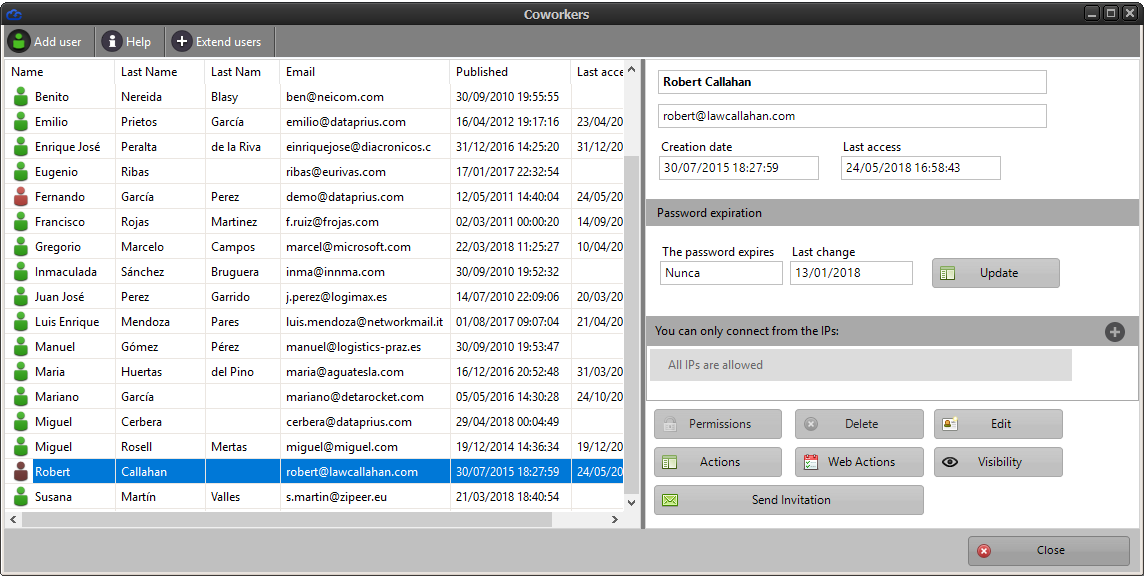Screen dimensions: 1144x576
Task: Click the full name field Robert Callahan
Action: [x=852, y=82]
